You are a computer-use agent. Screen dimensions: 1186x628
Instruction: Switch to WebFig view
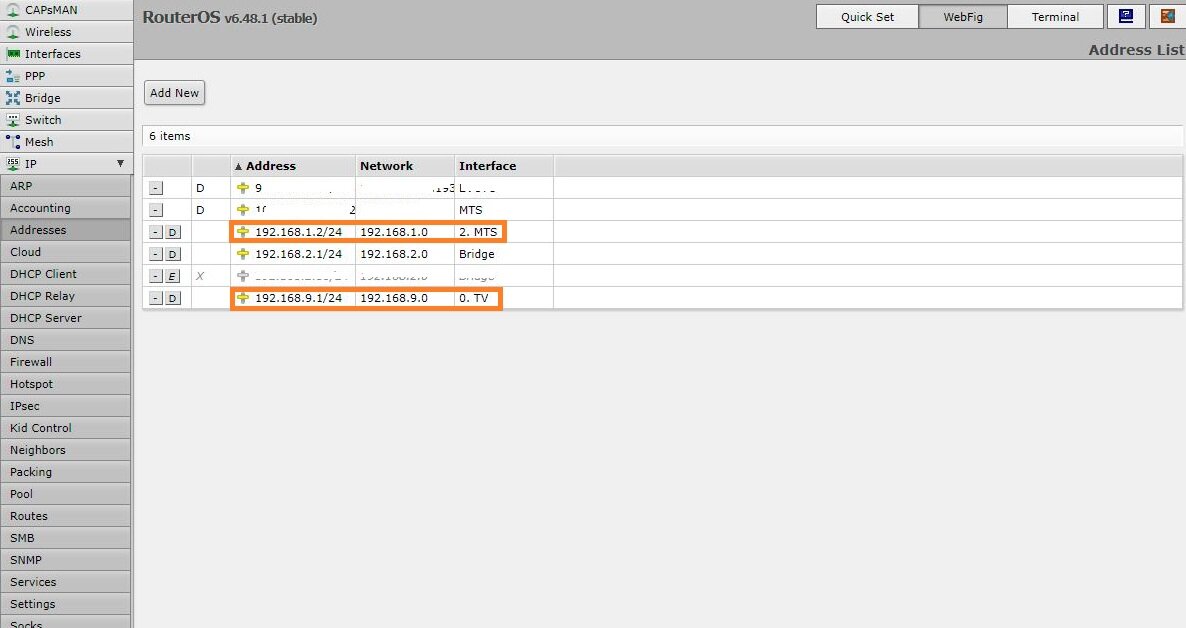tap(963, 17)
